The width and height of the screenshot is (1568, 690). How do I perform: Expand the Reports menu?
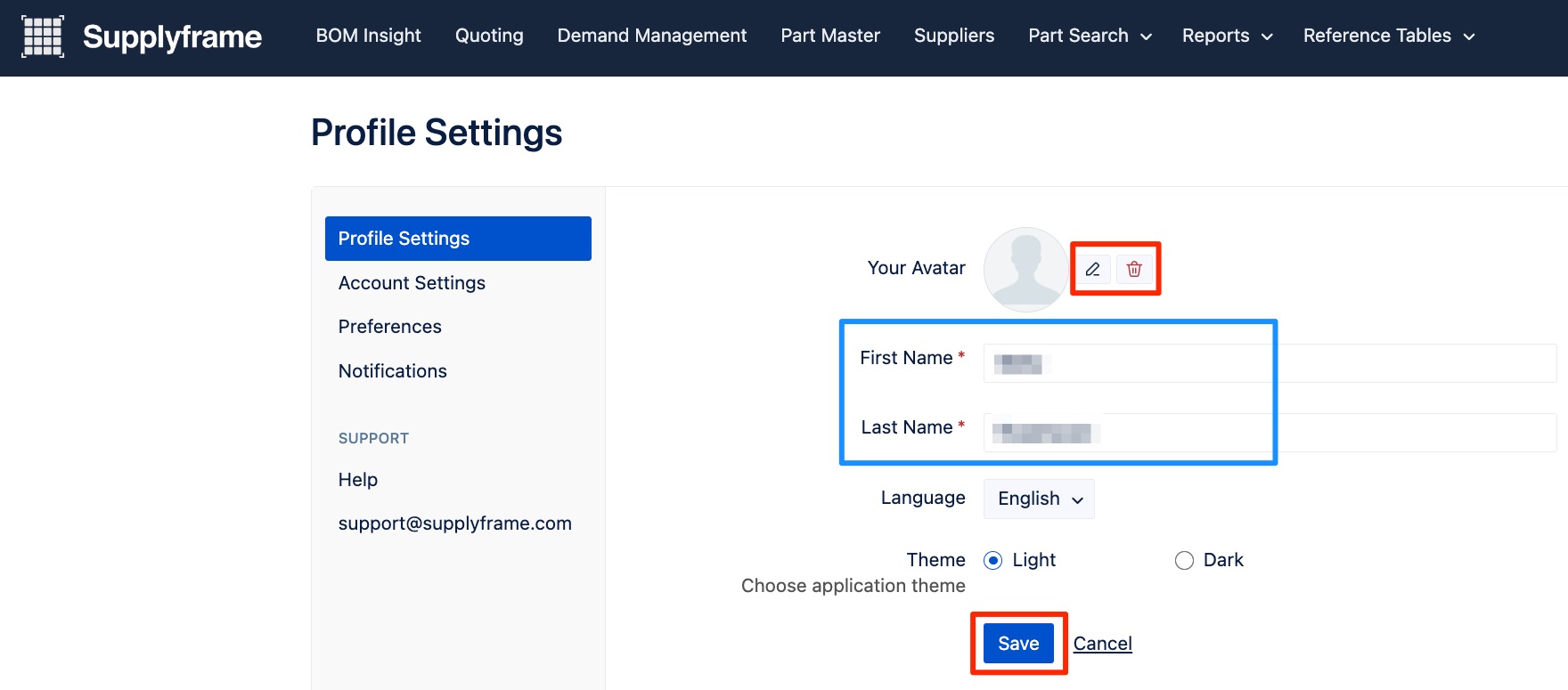point(1227,36)
